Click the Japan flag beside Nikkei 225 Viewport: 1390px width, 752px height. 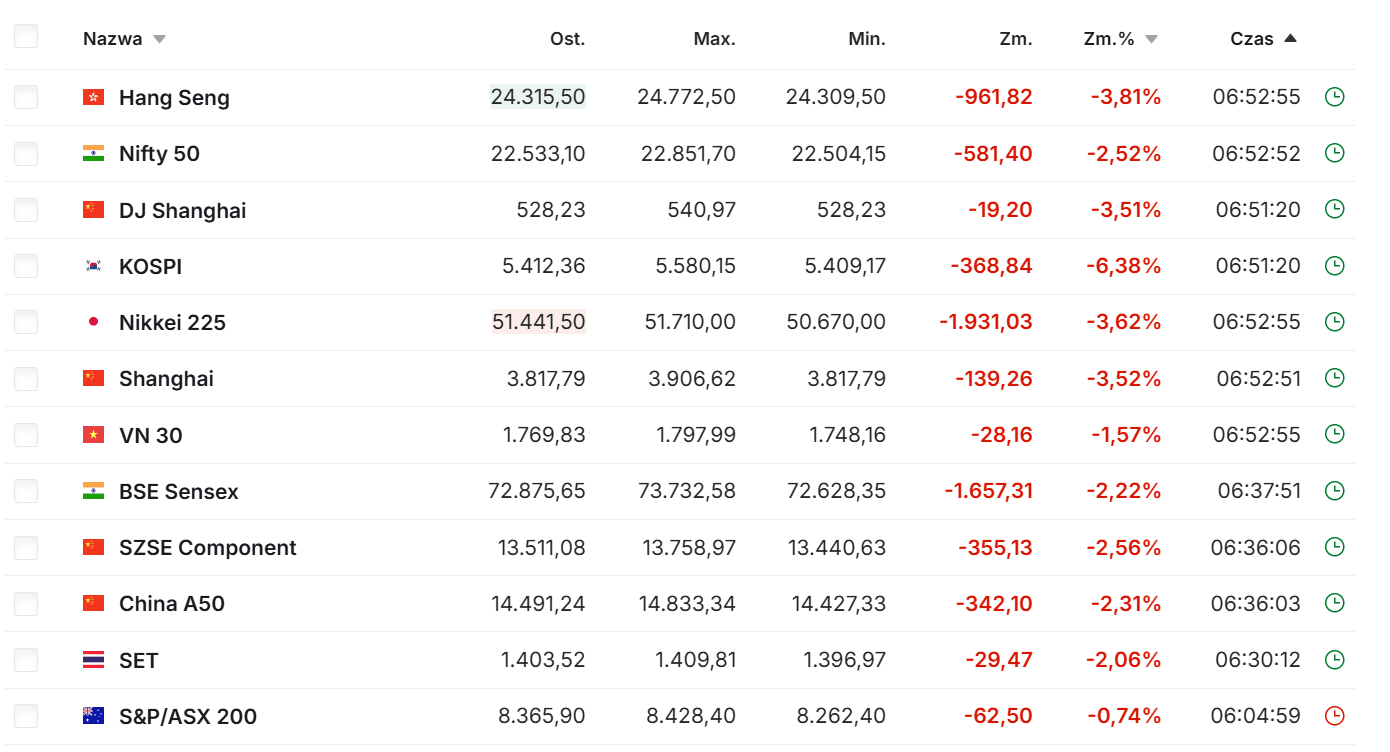pyautogui.click(x=93, y=322)
